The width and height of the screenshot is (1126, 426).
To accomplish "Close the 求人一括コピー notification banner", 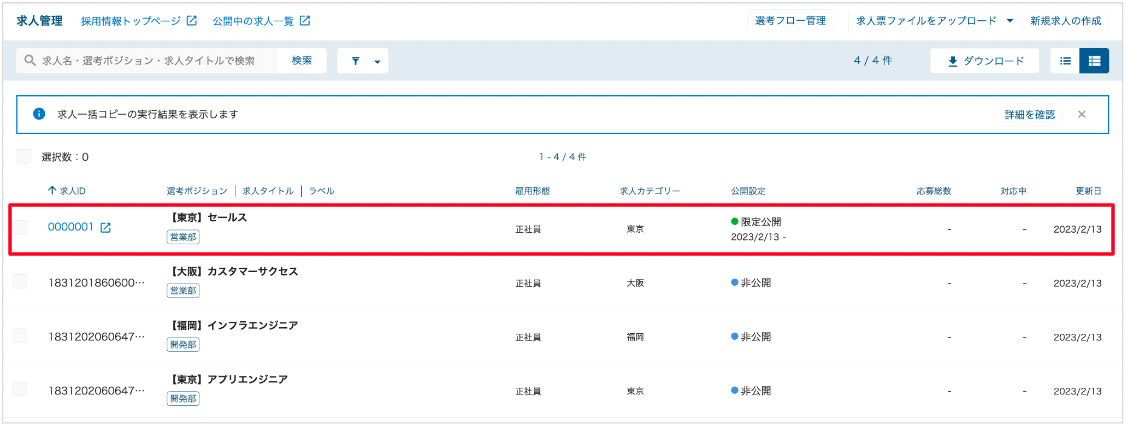I will 1081,114.
